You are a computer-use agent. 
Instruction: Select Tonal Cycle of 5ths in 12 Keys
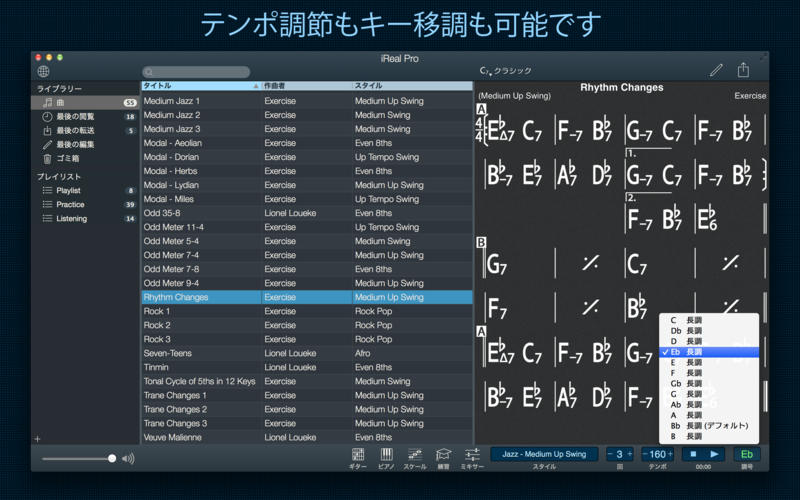point(307,381)
